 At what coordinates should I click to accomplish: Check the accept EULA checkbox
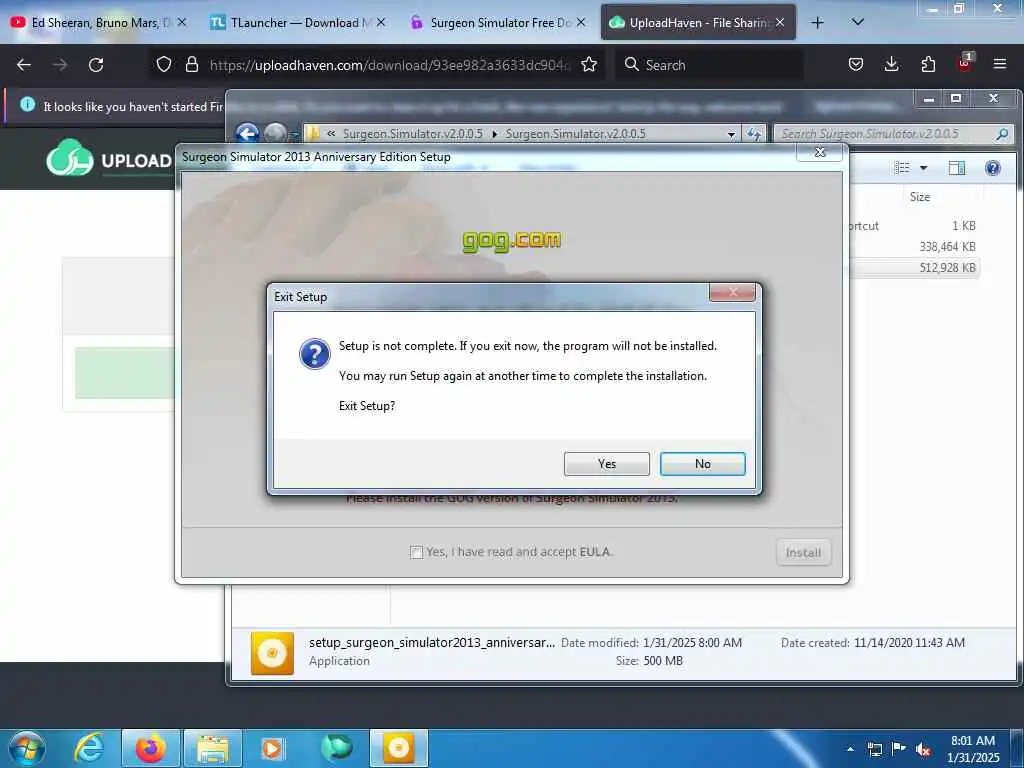(416, 552)
